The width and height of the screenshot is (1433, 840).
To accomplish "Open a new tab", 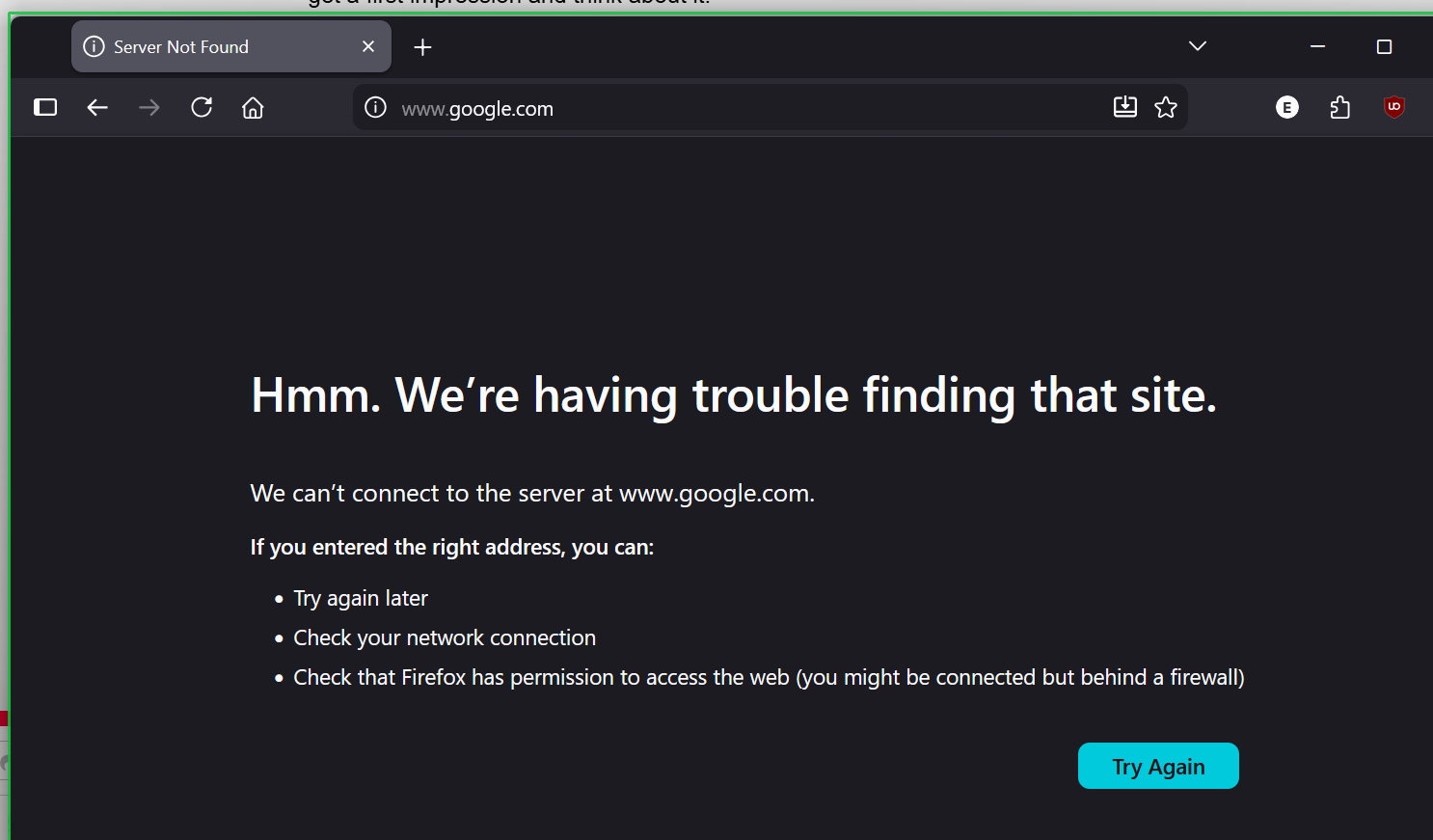I will coord(422,47).
